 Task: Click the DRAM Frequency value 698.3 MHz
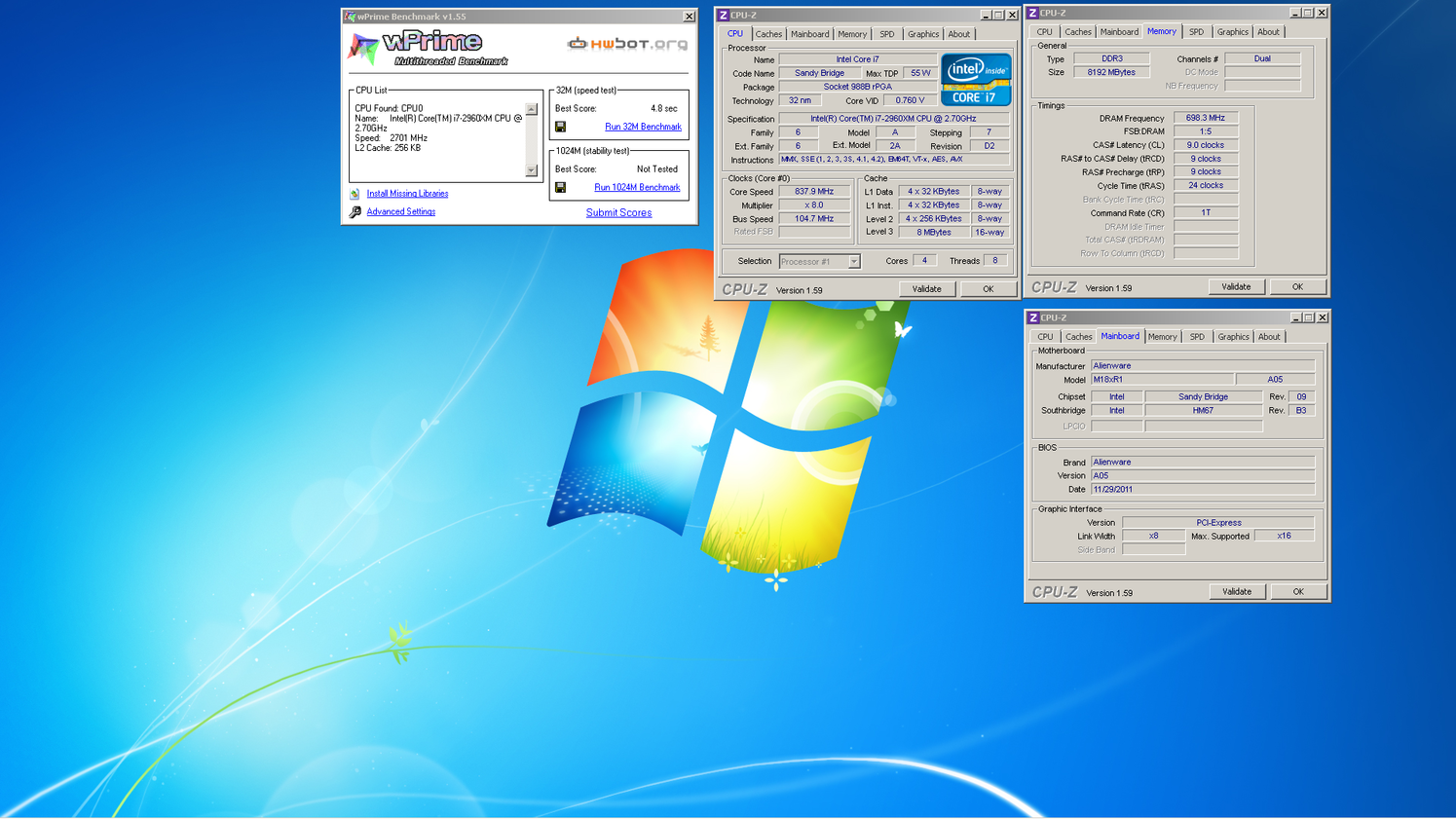click(1206, 118)
